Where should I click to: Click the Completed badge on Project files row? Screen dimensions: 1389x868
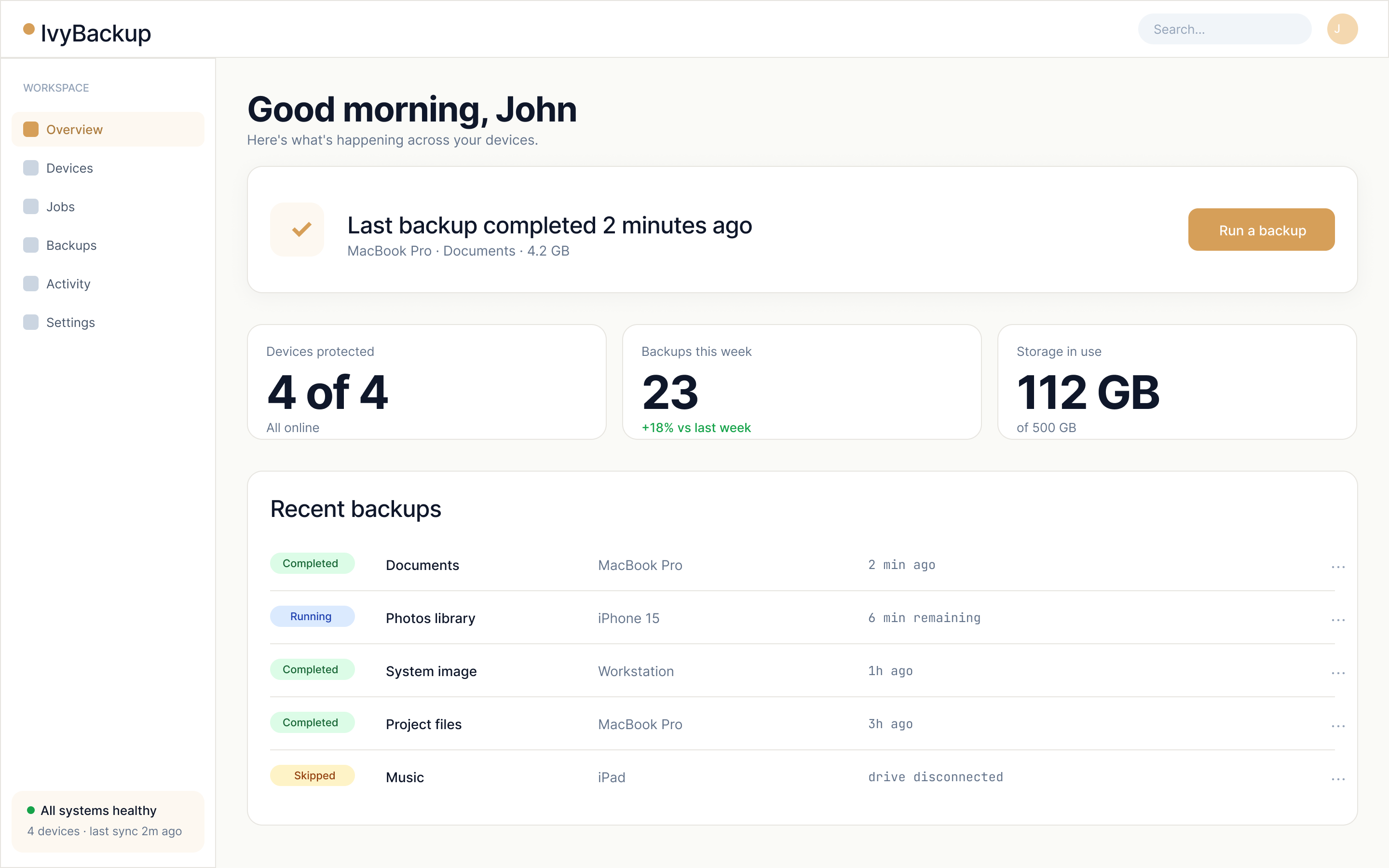coord(312,722)
